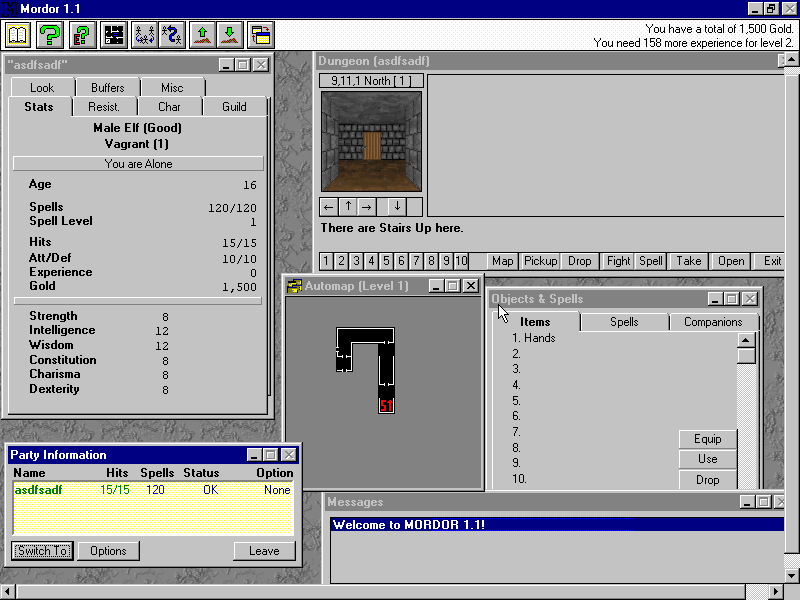800x600 pixels.
Task: Open the automap toolbar icon
Action: click(114, 35)
